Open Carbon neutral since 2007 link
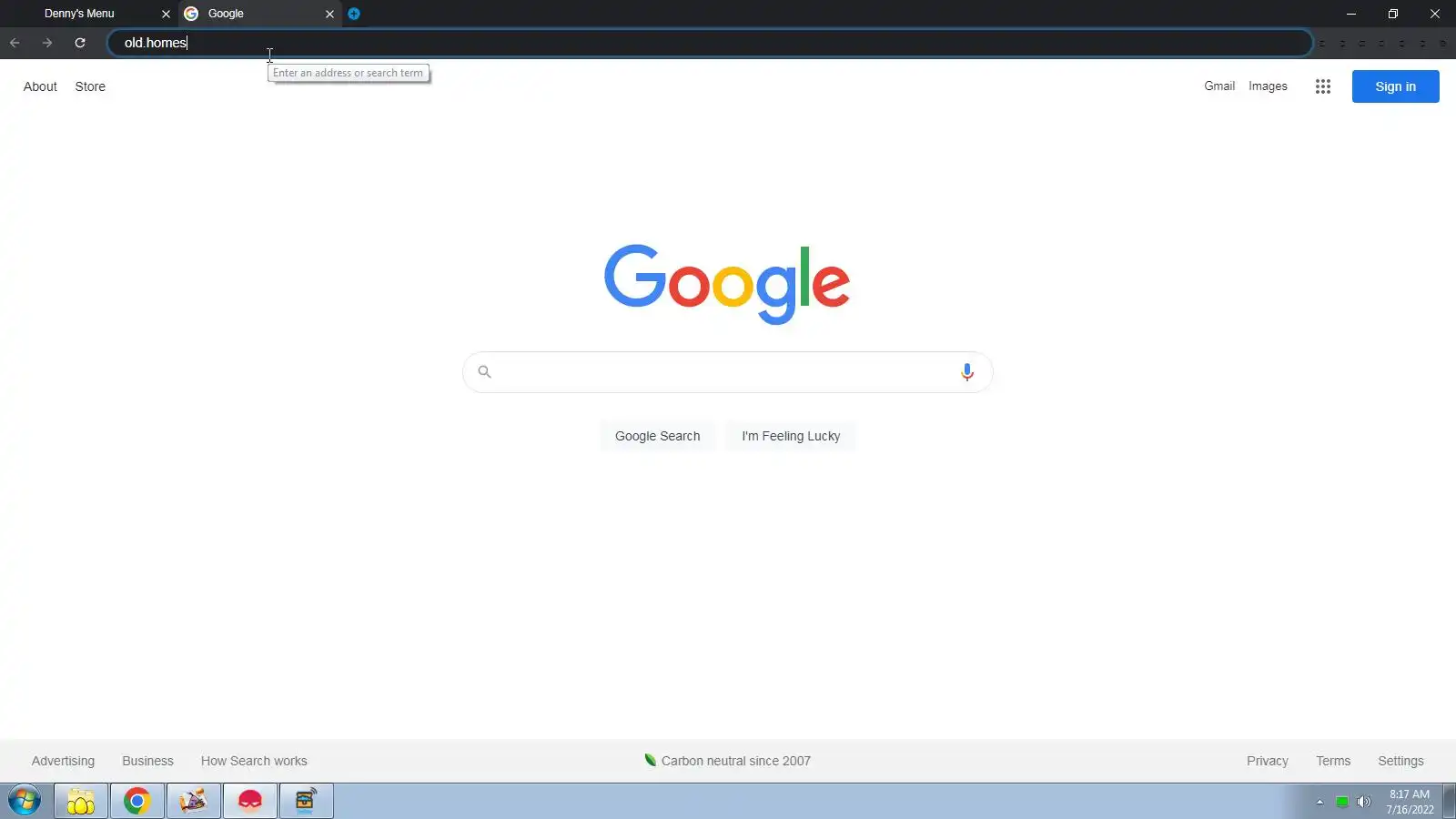1456x819 pixels. (x=727, y=761)
